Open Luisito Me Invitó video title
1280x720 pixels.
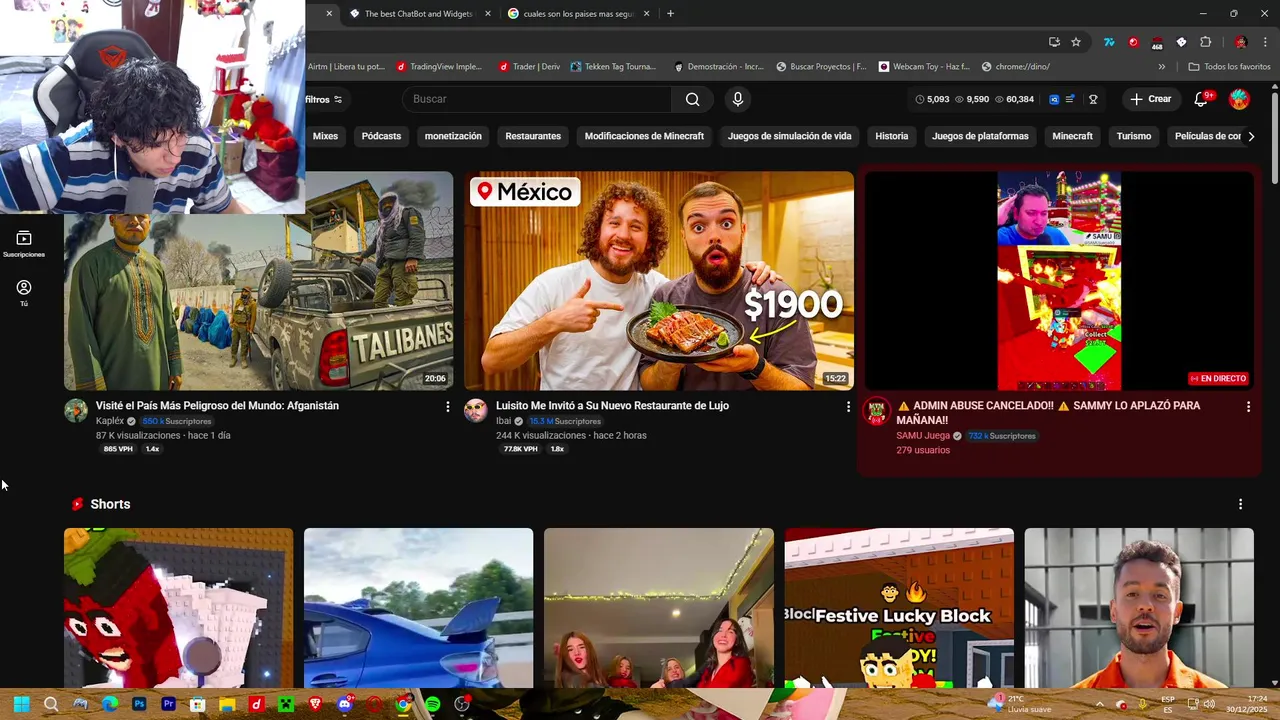coord(612,406)
